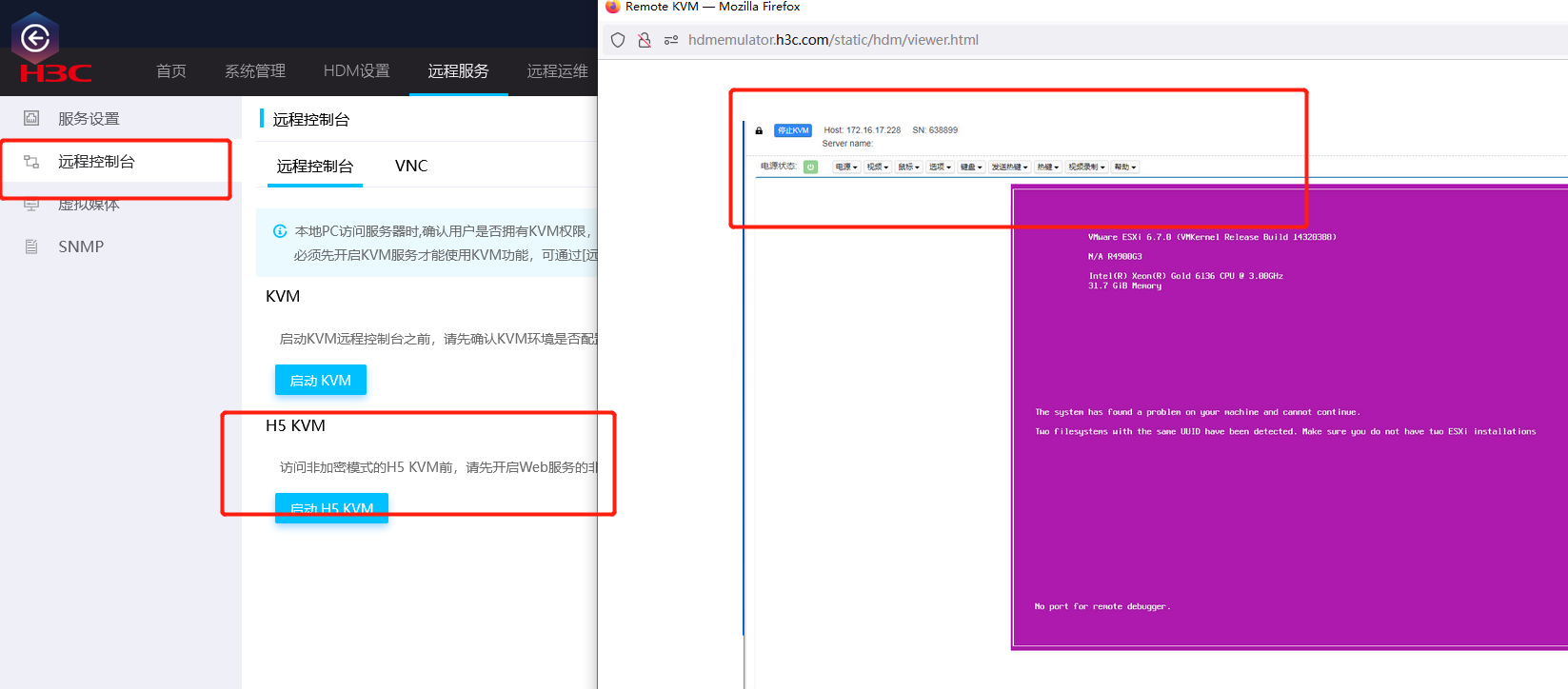The height and width of the screenshot is (689, 1568).
Task: Click the 远程控制台 sidebar network icon
Action: [x=31, y=162]
